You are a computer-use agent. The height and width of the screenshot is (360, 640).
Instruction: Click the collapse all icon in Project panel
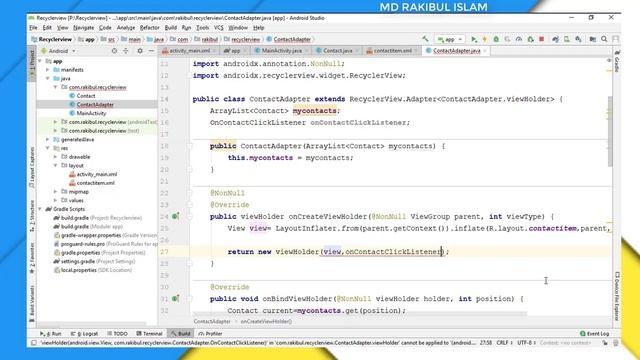point(126,51)
